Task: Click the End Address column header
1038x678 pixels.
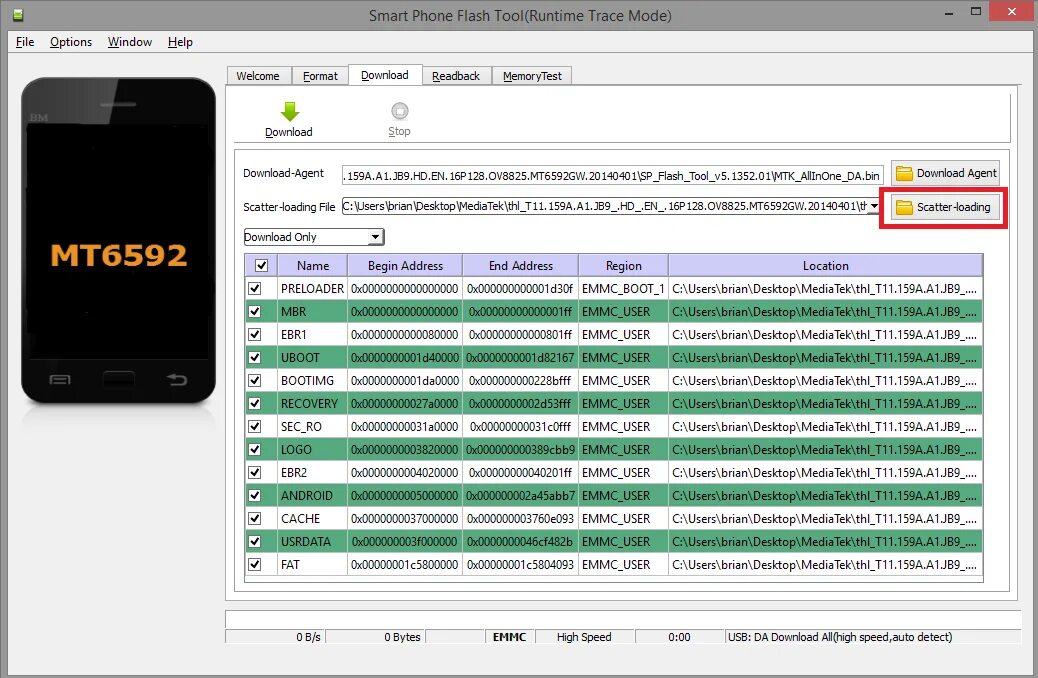Action: [x=520, y=266]
